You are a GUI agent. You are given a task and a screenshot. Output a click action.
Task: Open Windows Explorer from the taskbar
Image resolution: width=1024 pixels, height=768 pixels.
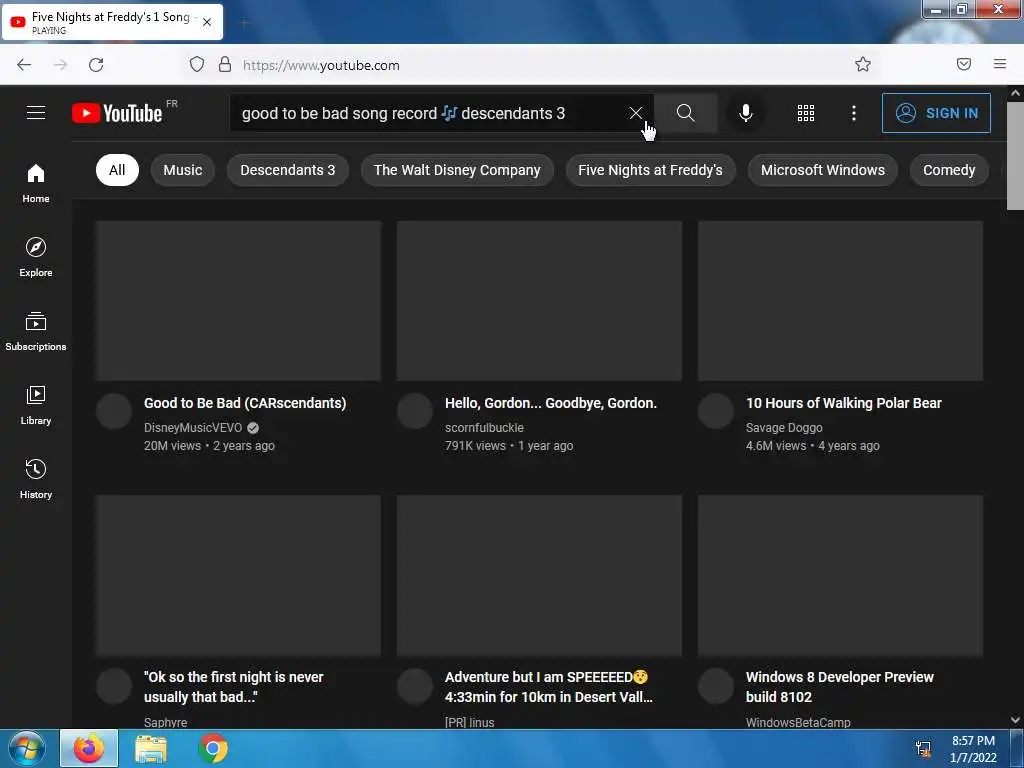(x=151, y=748)
